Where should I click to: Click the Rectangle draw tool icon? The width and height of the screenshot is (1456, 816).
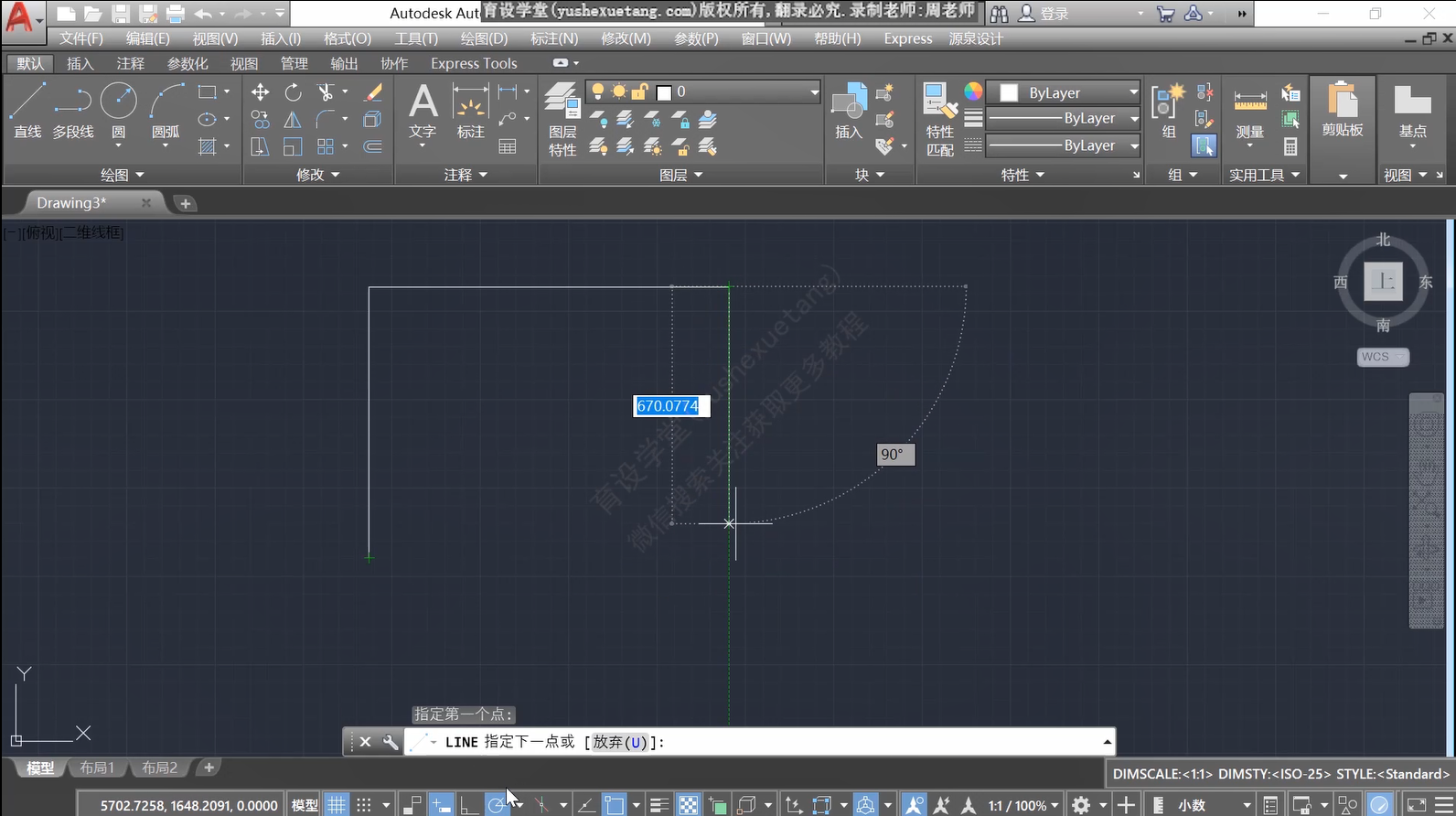click(x=208, y=92)
